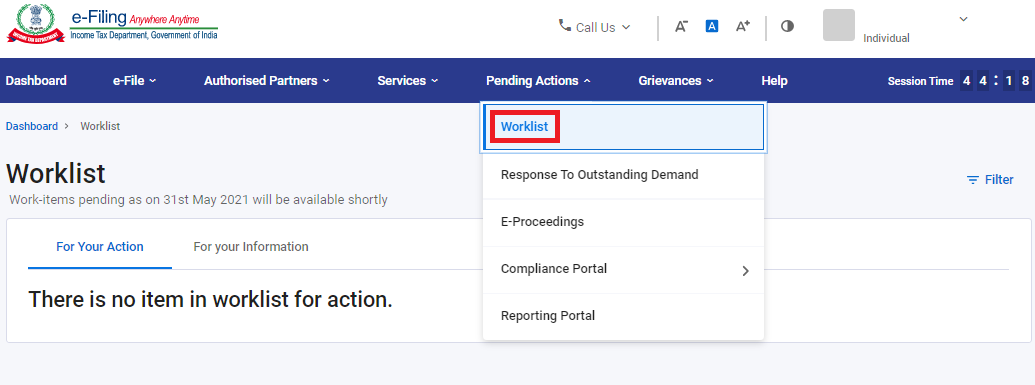The width and height of the screenshot is (1035, 385).
Task: Click the e-Filing Income Tax Department logo
Action: pyautogui.click(x=112, y=23)
